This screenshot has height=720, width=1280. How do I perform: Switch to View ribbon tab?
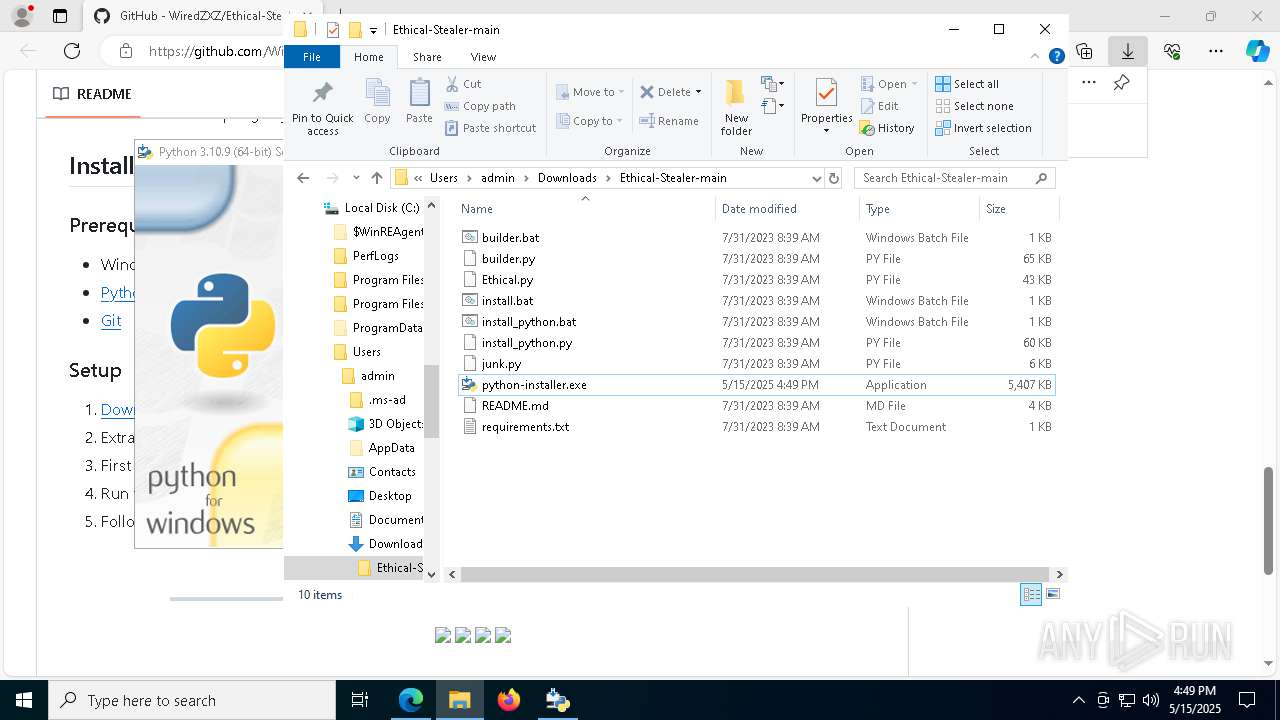[483, 57]
